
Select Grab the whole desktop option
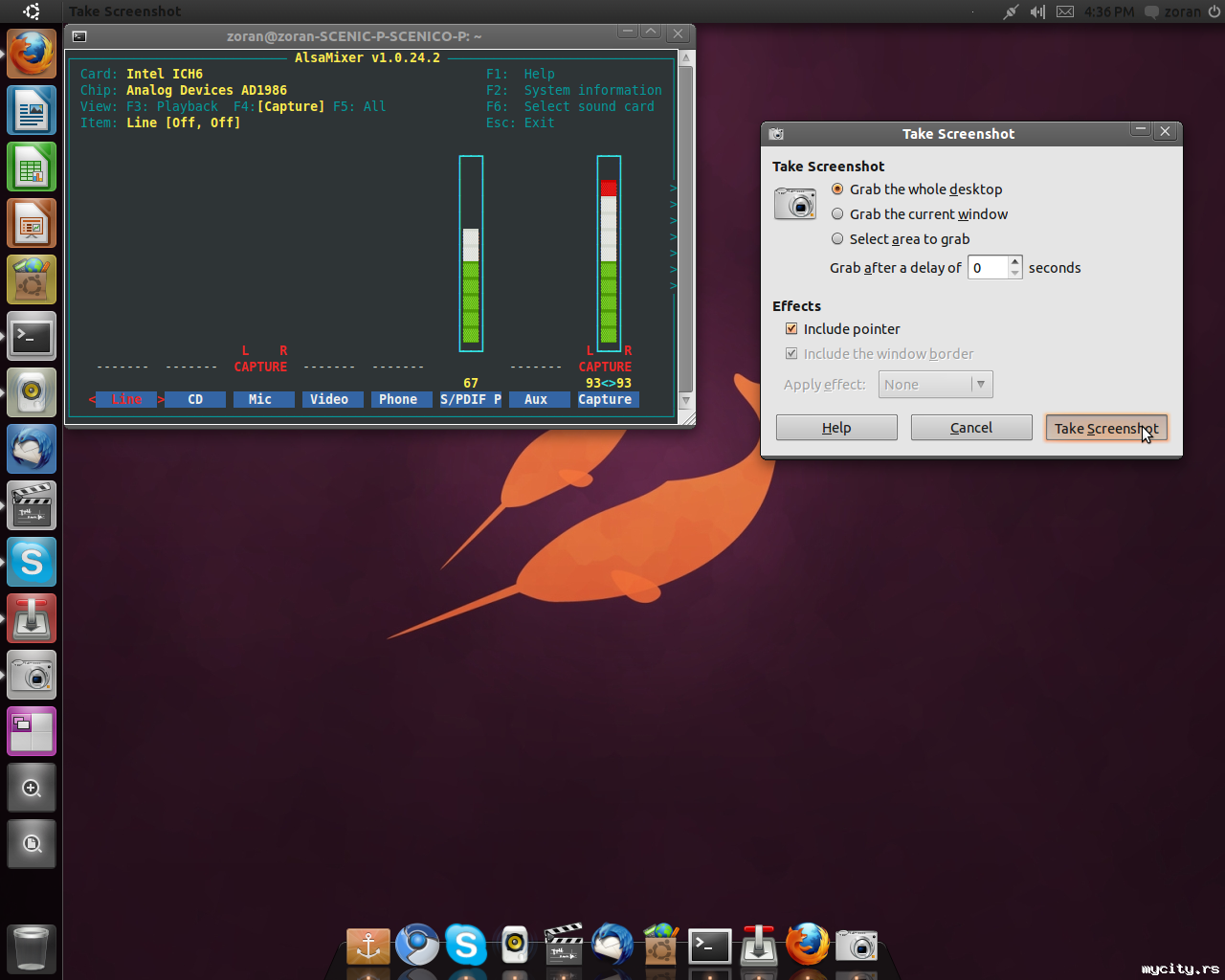coord(837,189)
